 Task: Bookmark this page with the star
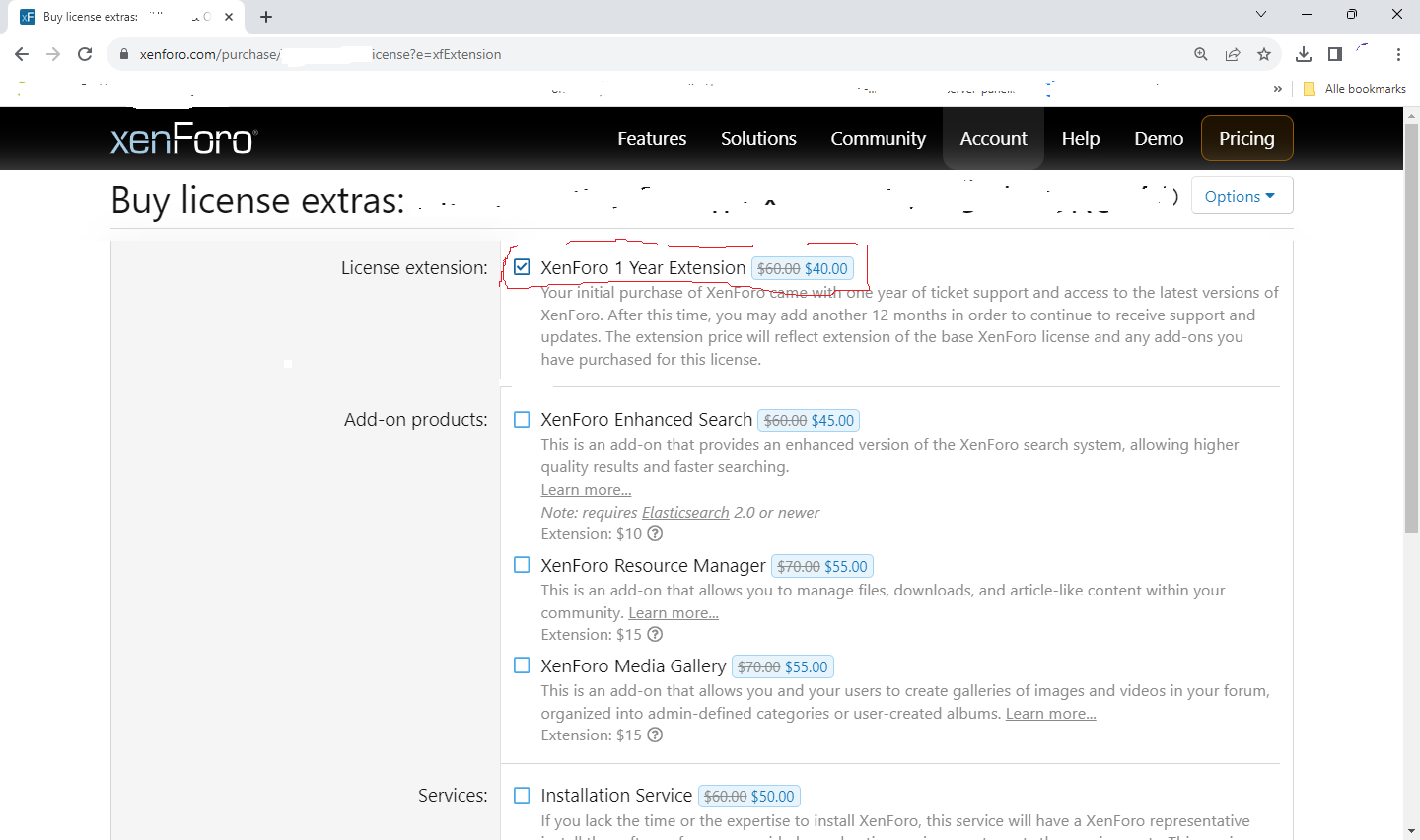pos(1264,54)
